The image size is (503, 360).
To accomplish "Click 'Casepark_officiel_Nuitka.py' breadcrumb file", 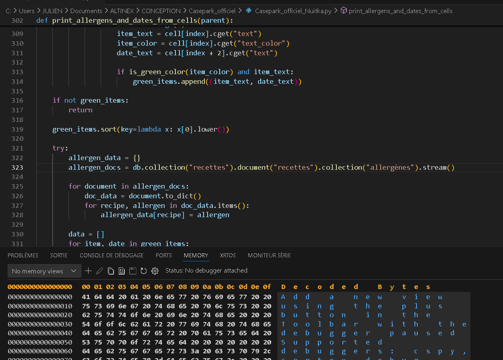I will pyautogui.click(x=293, y=11).
